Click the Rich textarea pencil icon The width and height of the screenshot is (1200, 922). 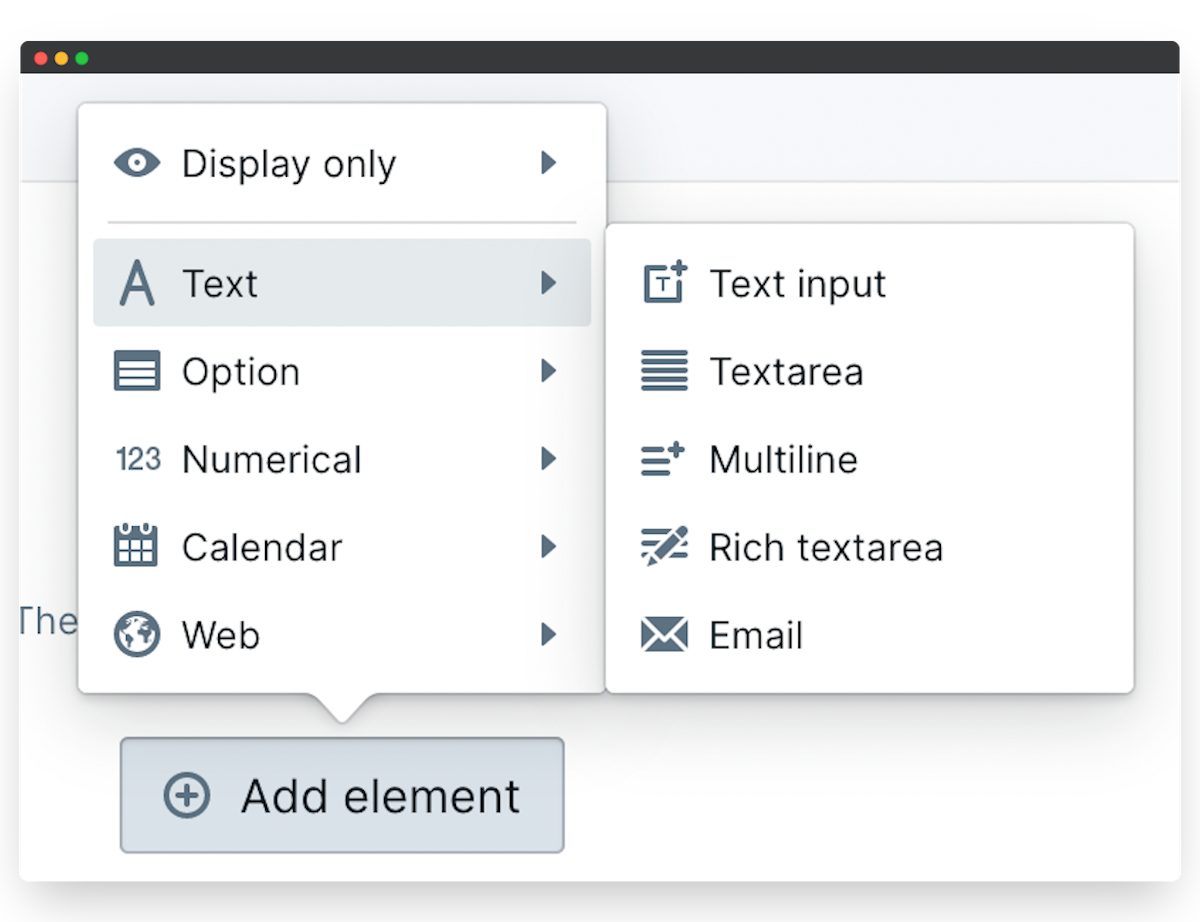pyautogui.click(x=664, y=546)
